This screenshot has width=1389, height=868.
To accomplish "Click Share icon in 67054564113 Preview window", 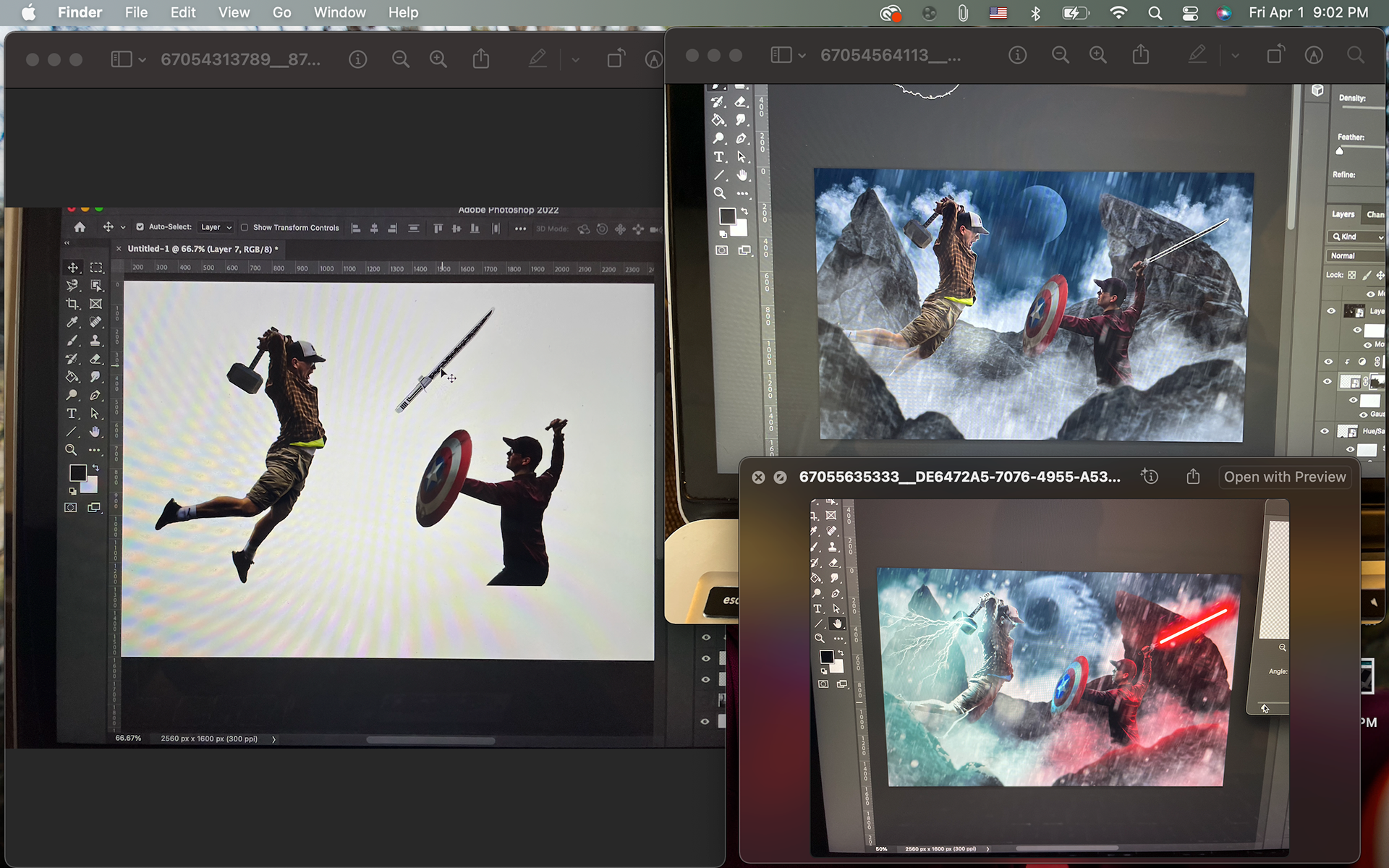I will point(1141,54).
